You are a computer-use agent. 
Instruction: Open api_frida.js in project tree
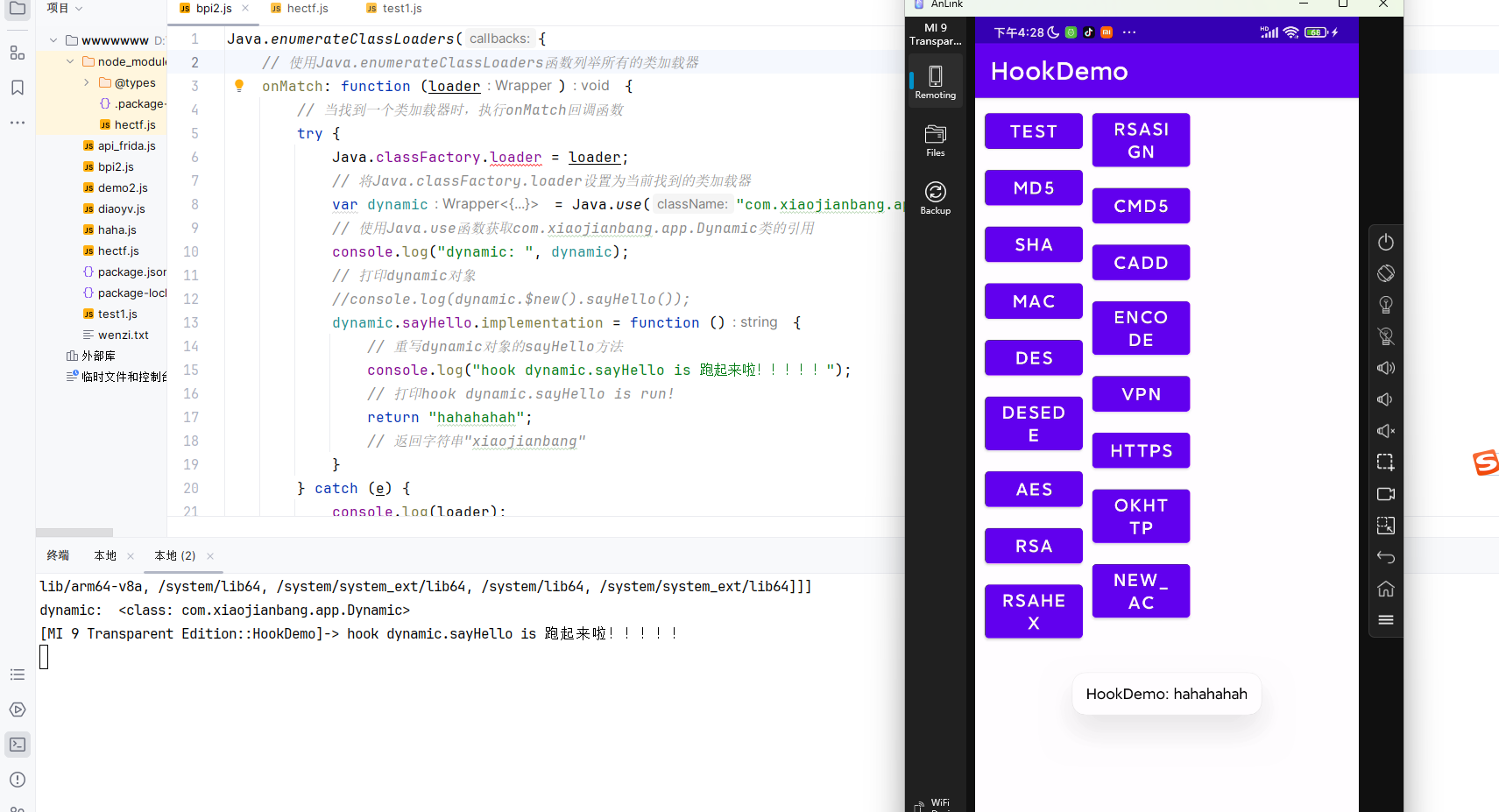click(120, 145)
